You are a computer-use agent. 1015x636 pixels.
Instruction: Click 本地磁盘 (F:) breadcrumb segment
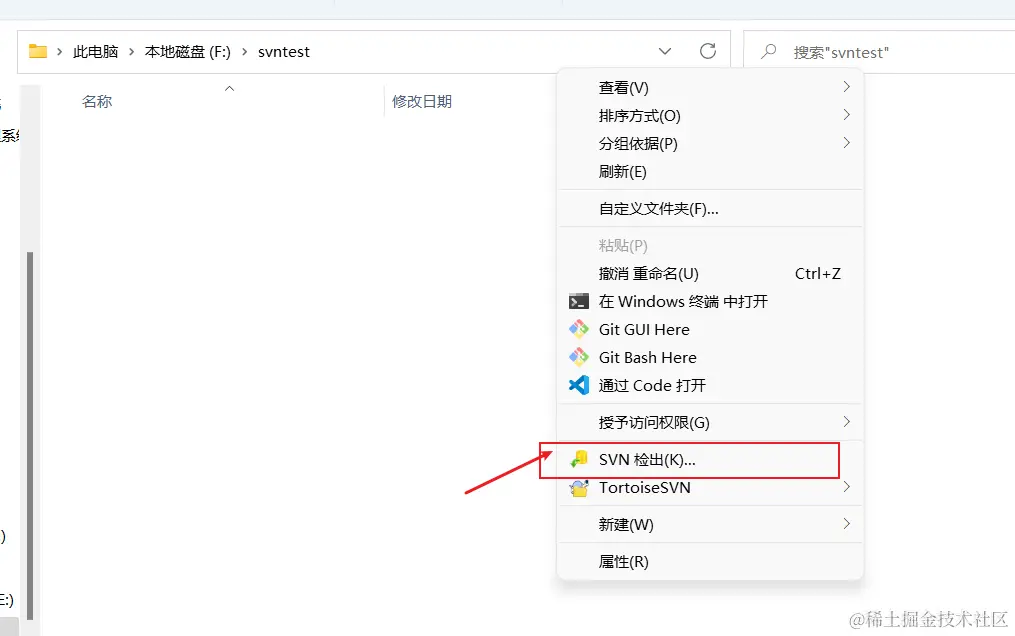click(188, 52)
